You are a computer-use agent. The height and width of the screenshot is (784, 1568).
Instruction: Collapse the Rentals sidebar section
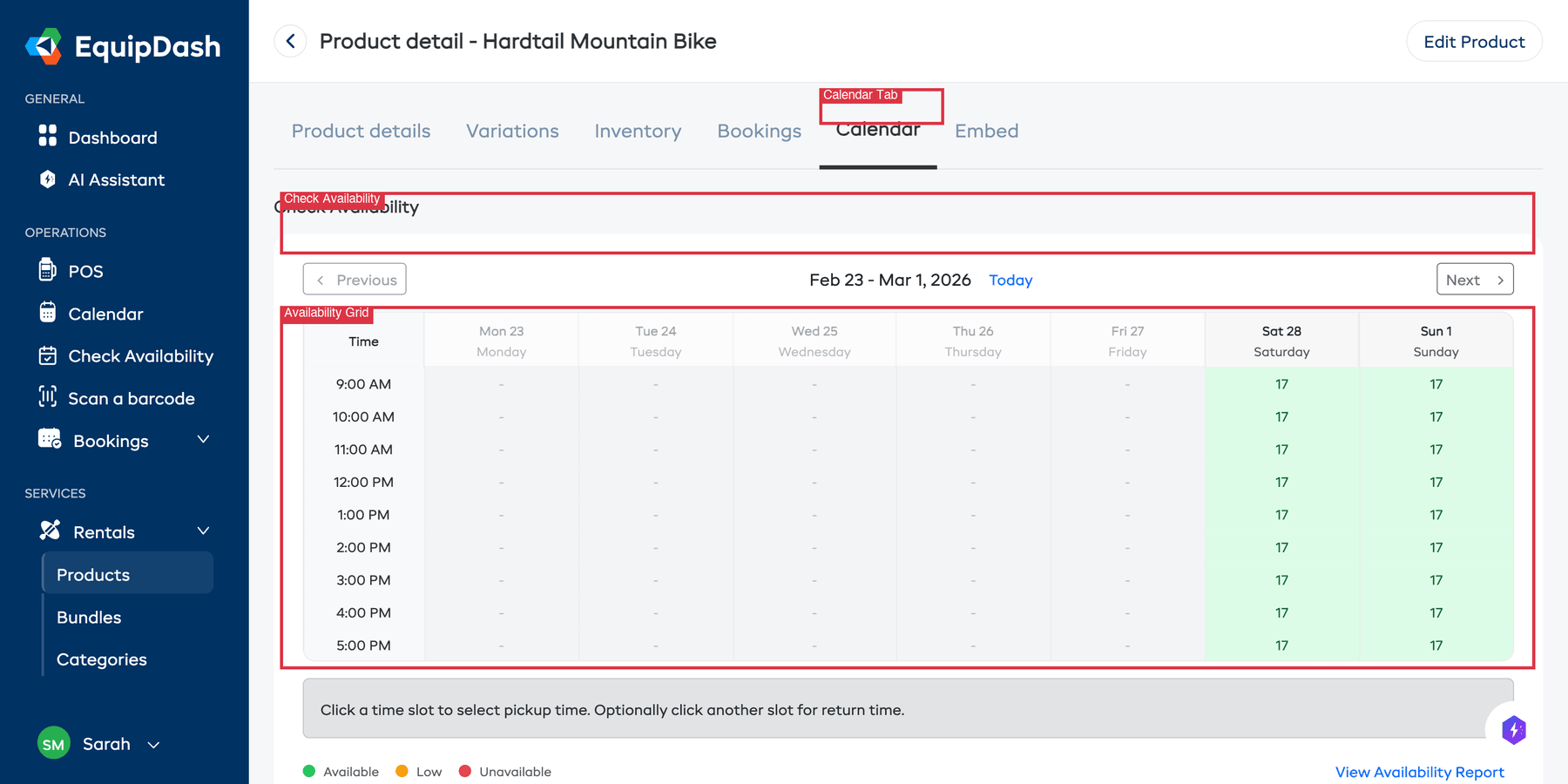[203, 530]
